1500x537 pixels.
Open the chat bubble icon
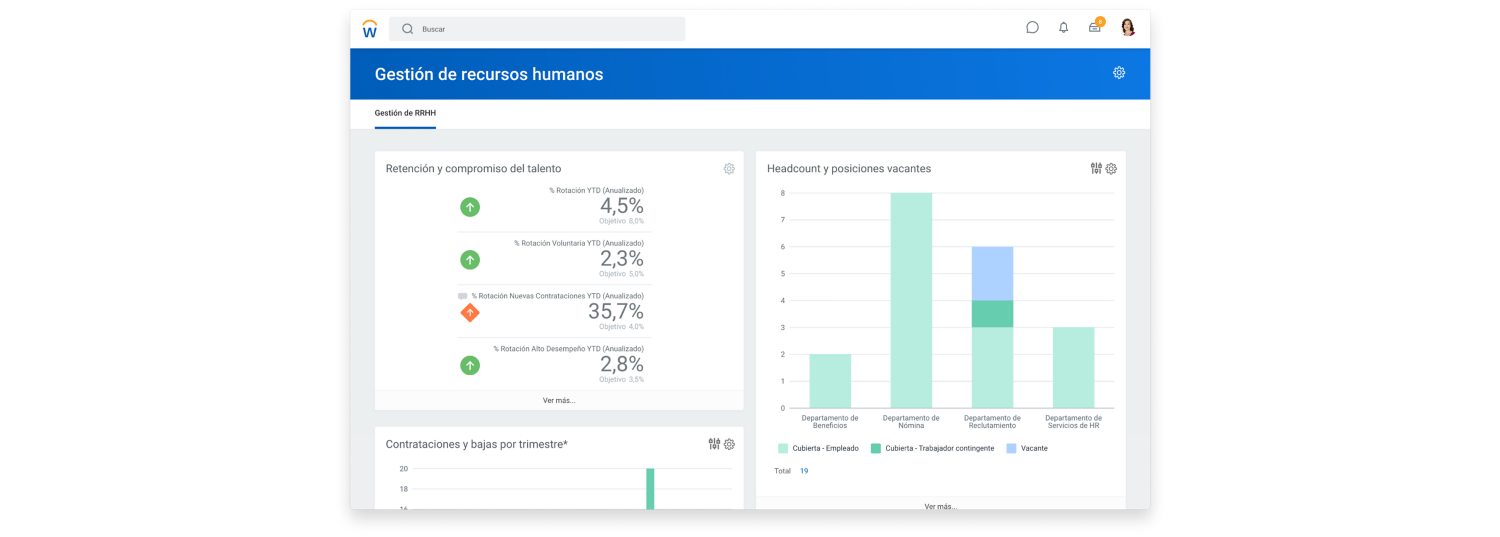point(1032,28)
